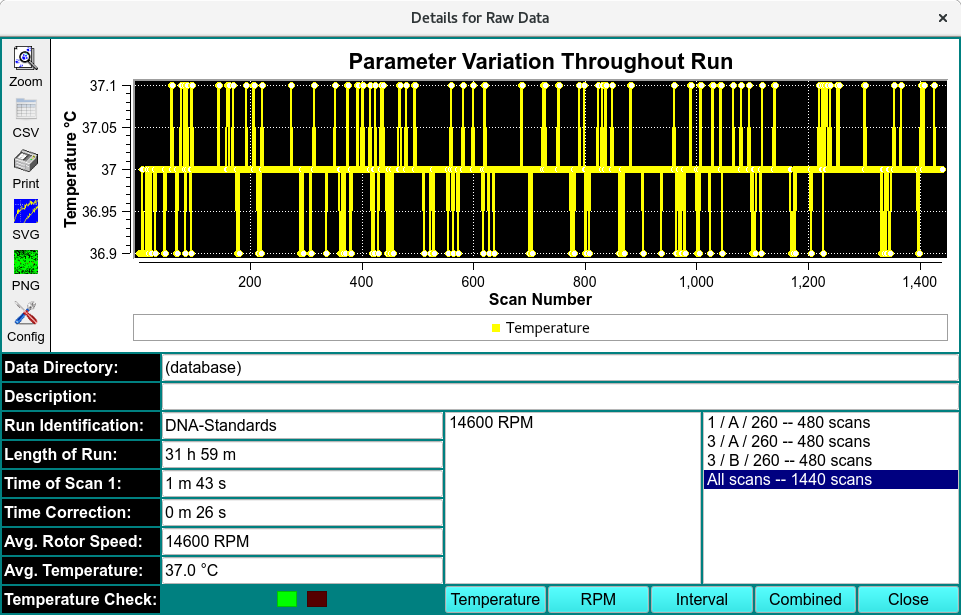
Task: Display the Combined plot
Action: click(x=805, y=599)
